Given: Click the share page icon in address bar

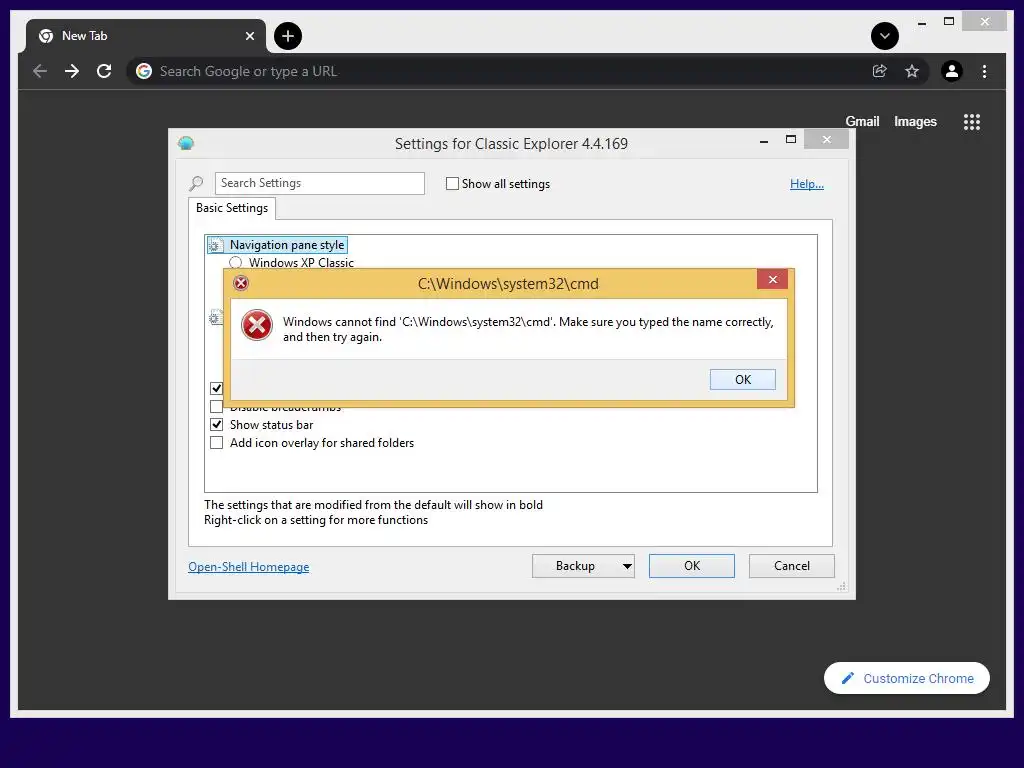Looking at the screenshot, I should point(880,71).
